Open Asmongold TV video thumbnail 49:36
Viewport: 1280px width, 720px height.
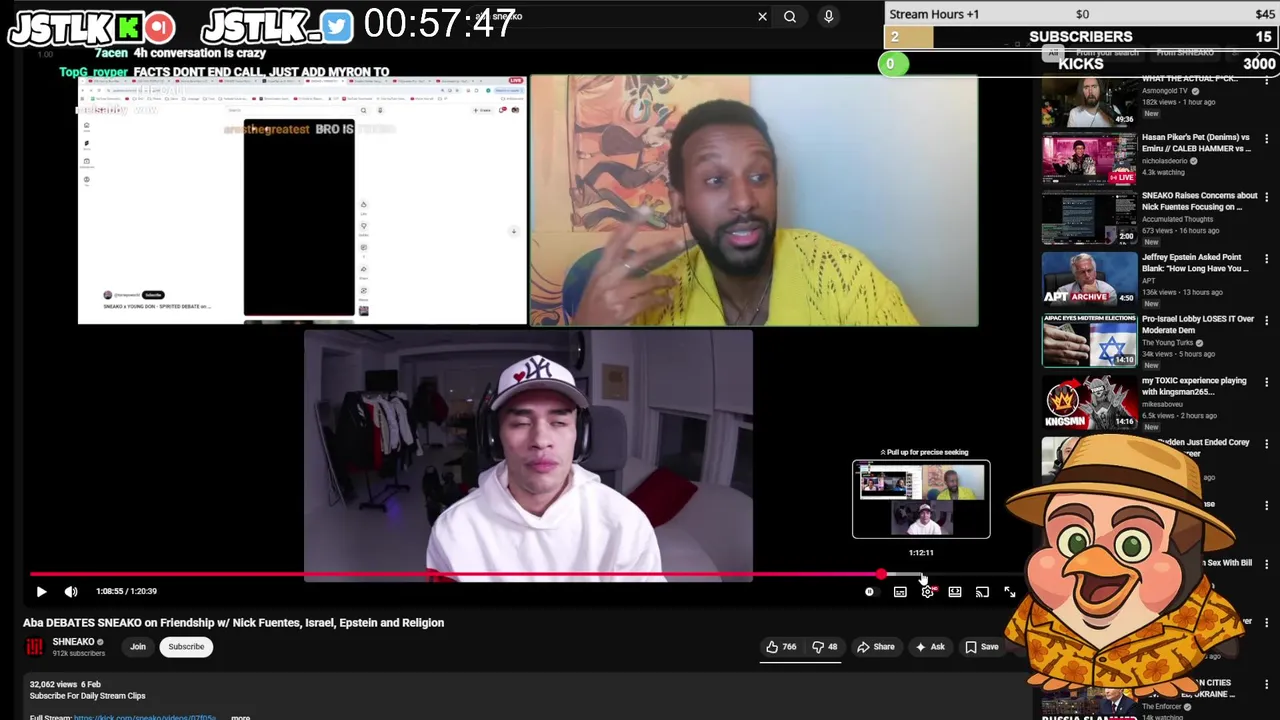(1090, 101)
